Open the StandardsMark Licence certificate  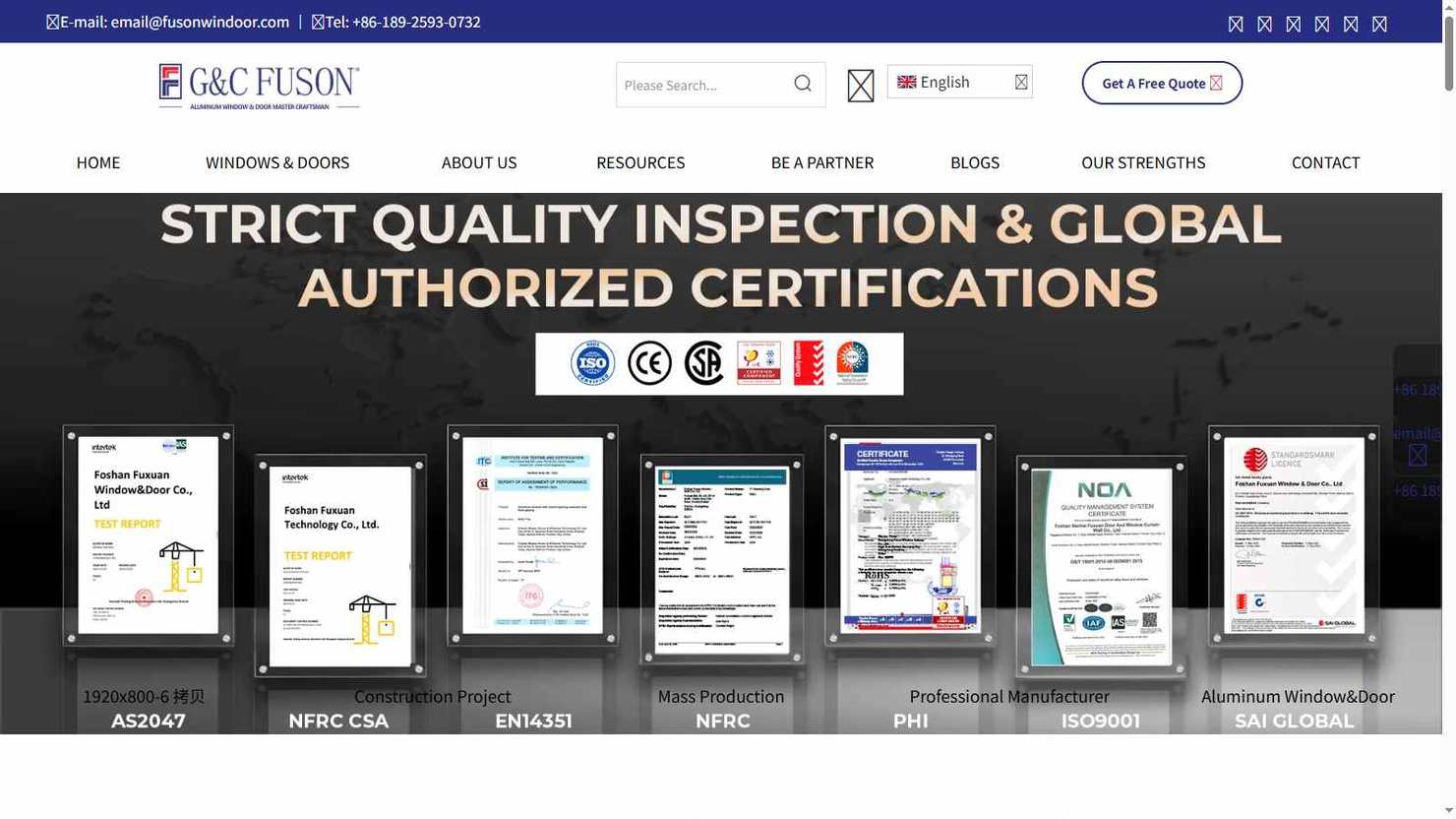[1294, 535]
